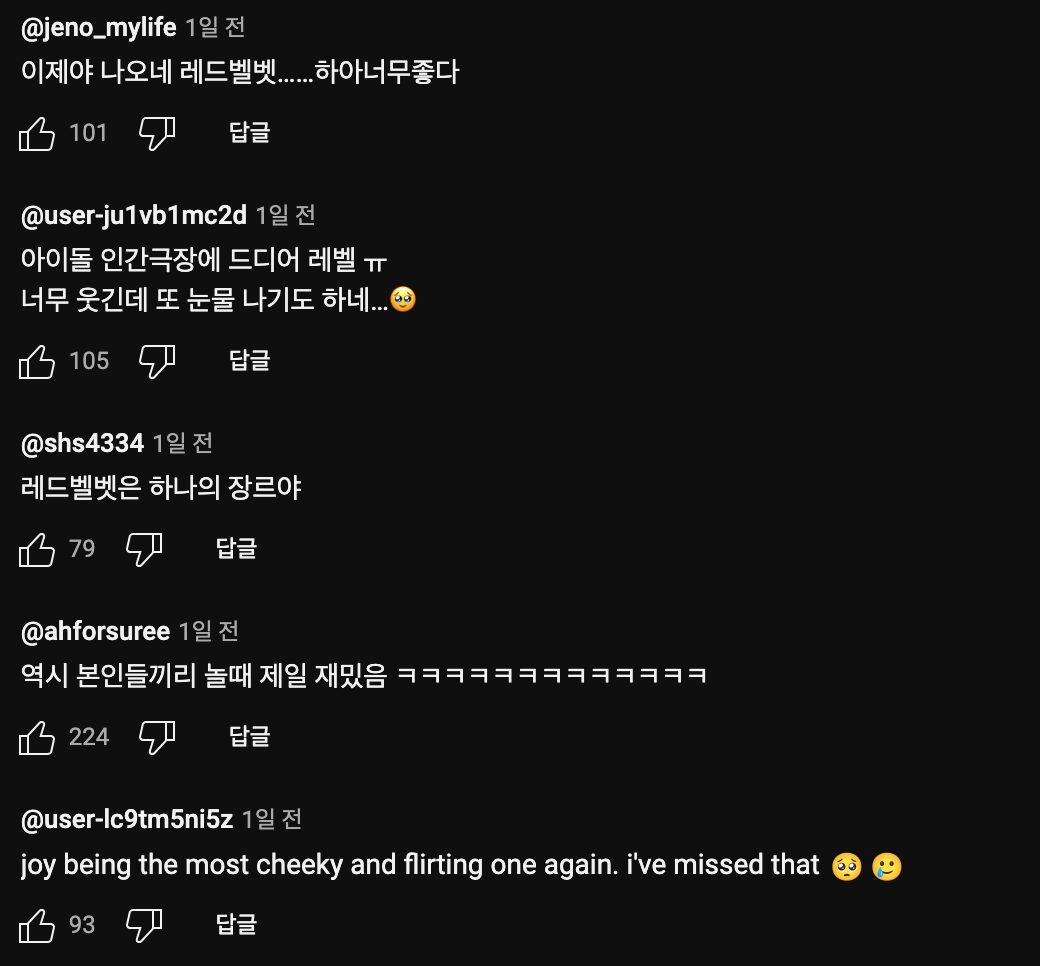This screenshot has height=966, width=1040.
Task: Click the @user-lc9tm5ni5z username
Action: point(127,820)
